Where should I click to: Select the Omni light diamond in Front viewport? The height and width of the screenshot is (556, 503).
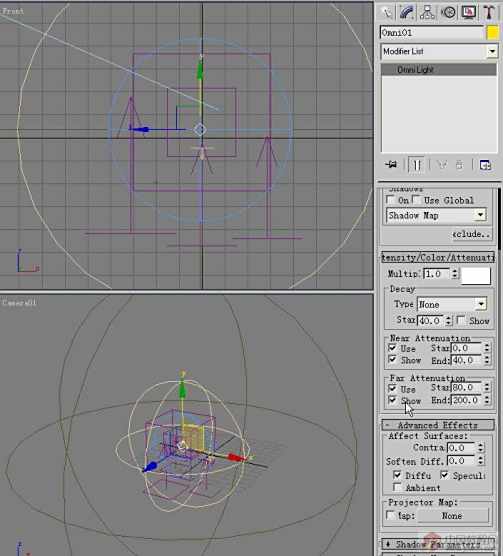[x=200, y=130]
